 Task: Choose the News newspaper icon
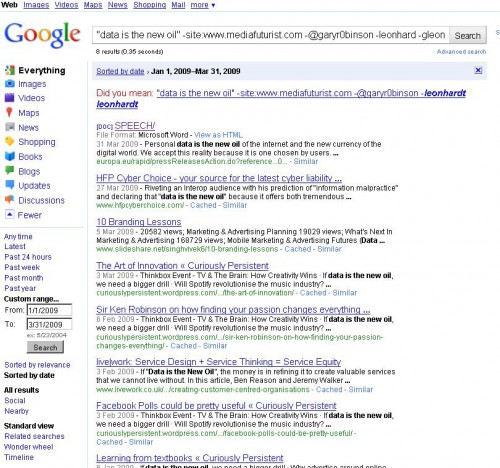click(10, 127)
